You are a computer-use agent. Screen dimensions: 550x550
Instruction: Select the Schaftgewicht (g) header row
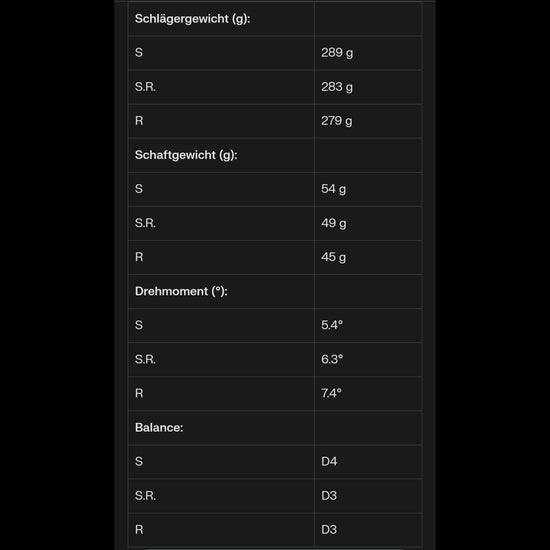(275, 155)
